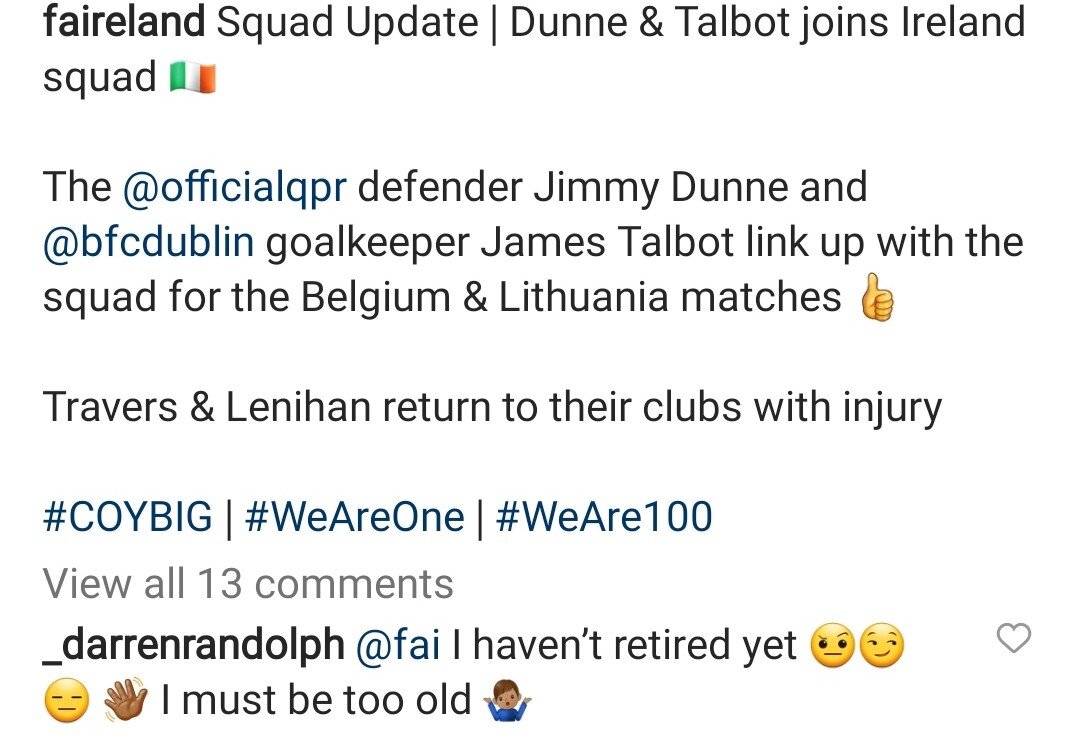The image size is (1066, 744).
Task: Tap the 'I must be too old' comment text
Action: click(x=316, y=700)
